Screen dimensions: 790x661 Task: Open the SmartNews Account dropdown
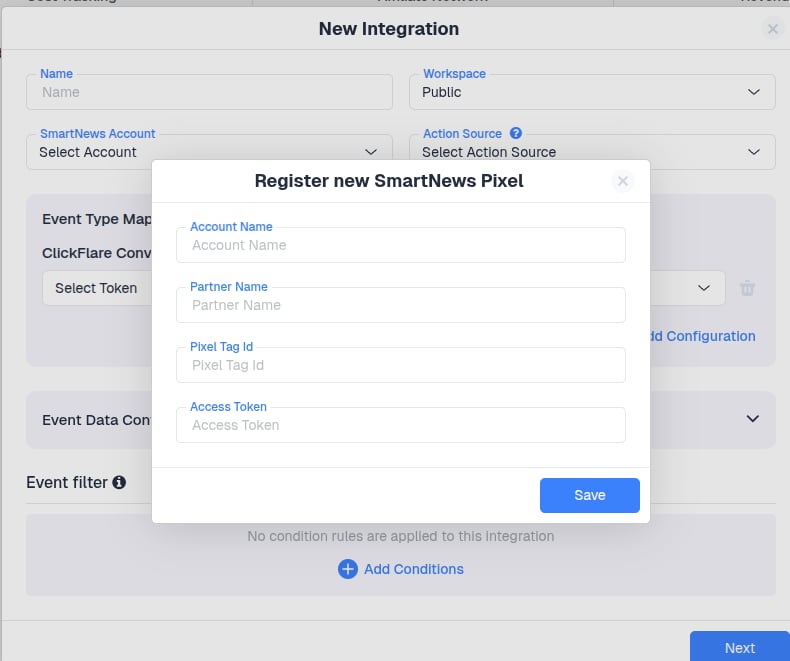click(x=209, y=152)
